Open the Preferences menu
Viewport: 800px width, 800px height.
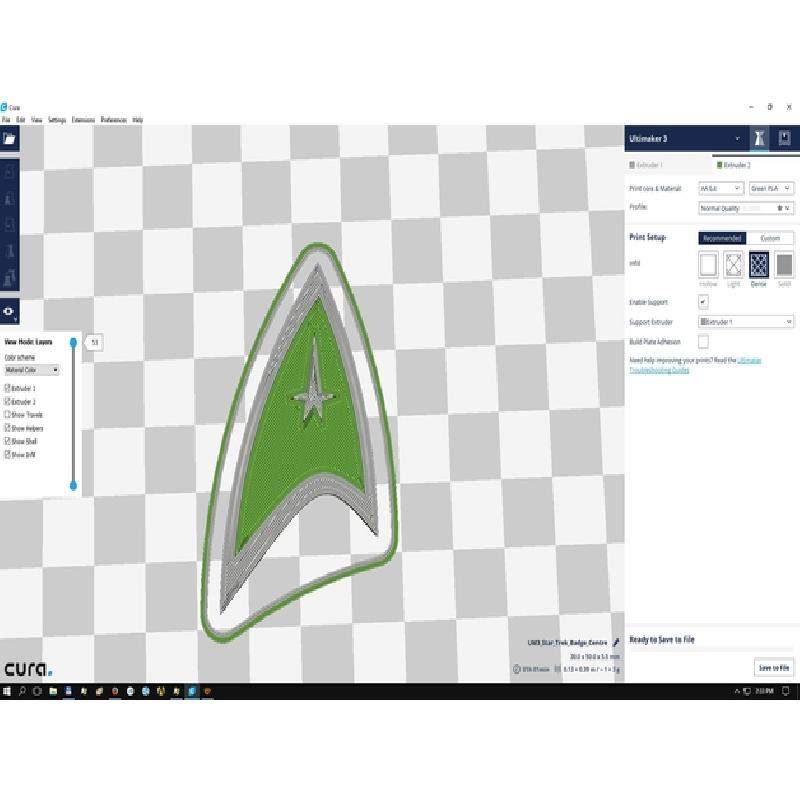pyautogui.click(x=114, y=120)
